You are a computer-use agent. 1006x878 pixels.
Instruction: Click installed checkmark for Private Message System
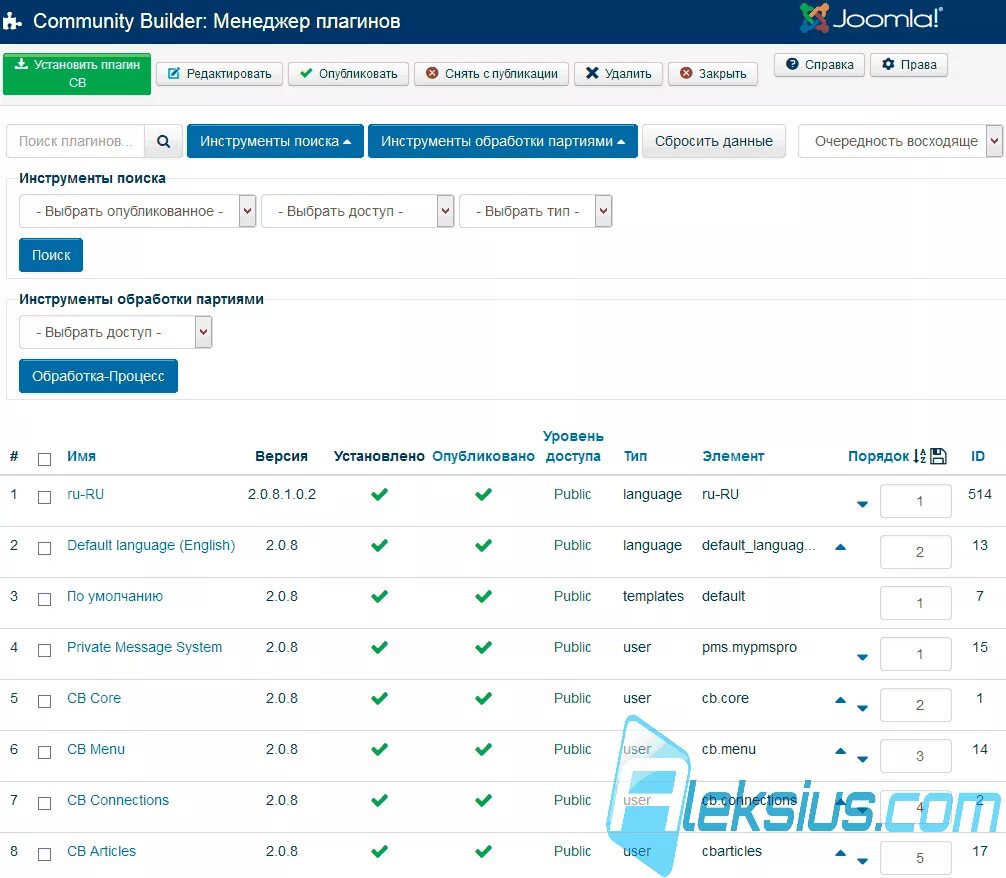pos(379,648)
